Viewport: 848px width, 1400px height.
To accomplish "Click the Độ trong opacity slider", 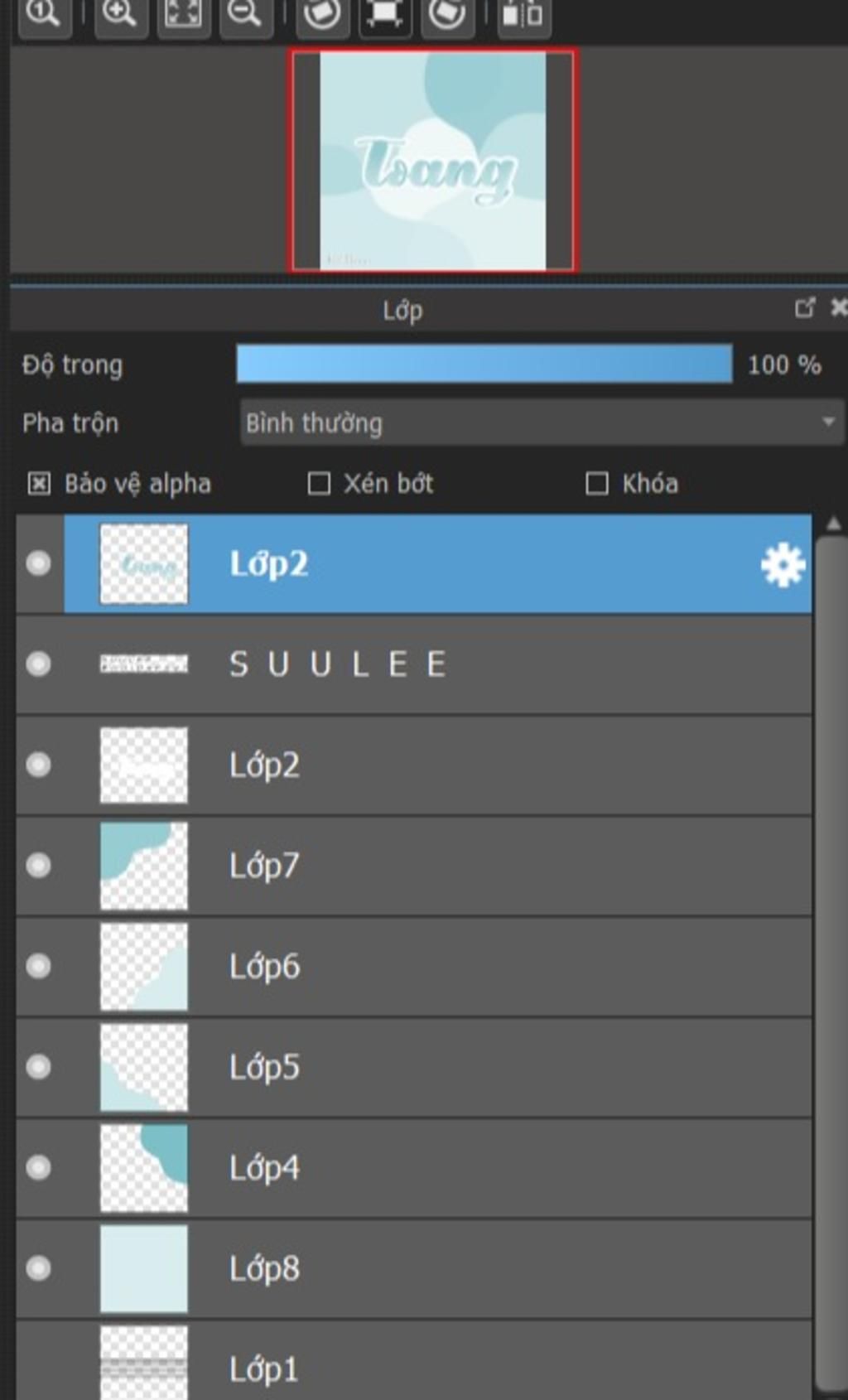I will [484, 364].
